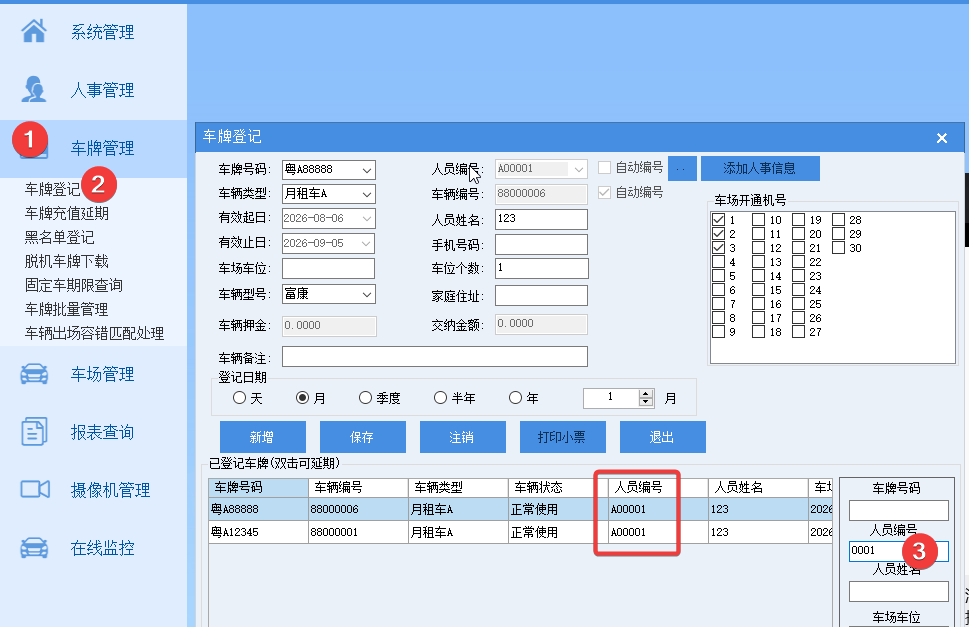Click the person icon for 人事管理
This screenshot has height=627, width=969.
click(x=33, y=89)
